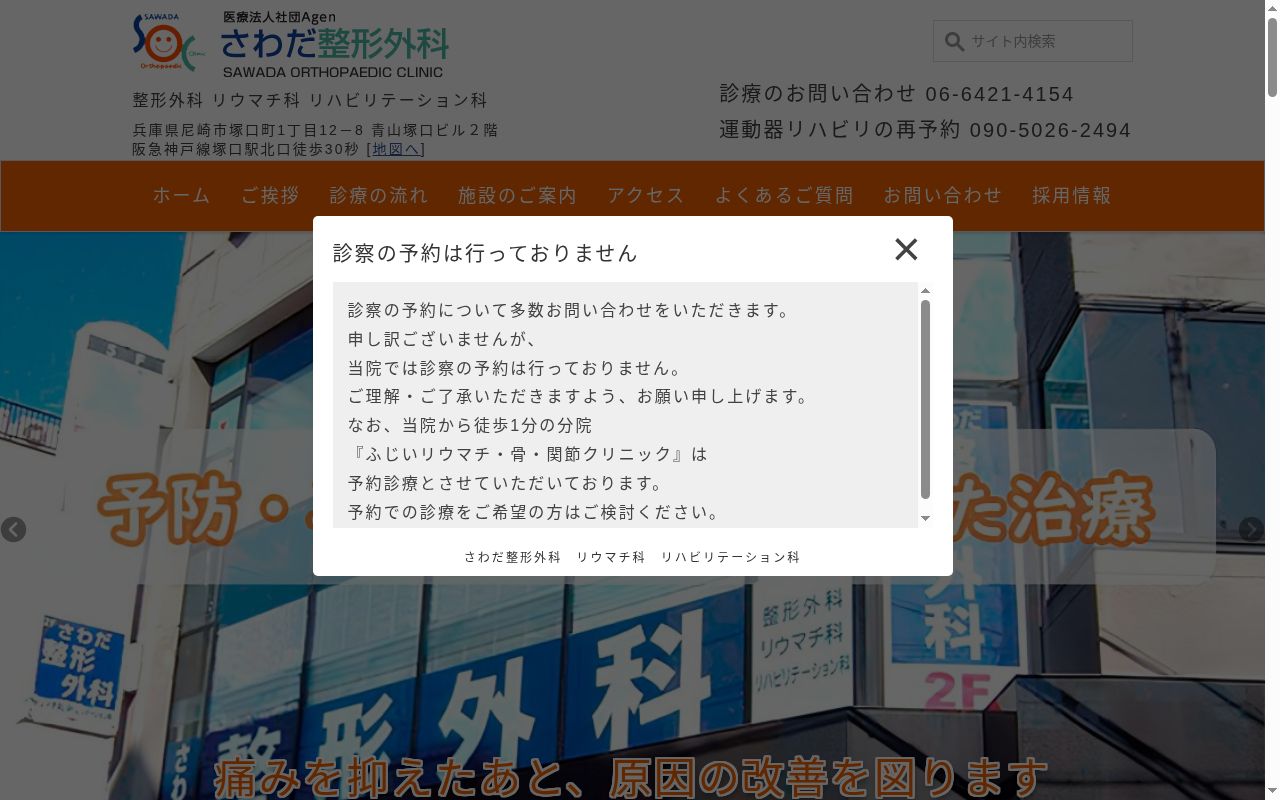The width and height of the screenshot is (1280, 800).
Task: Click rehab phone number 090-5026-2494
Action: 1050,131
